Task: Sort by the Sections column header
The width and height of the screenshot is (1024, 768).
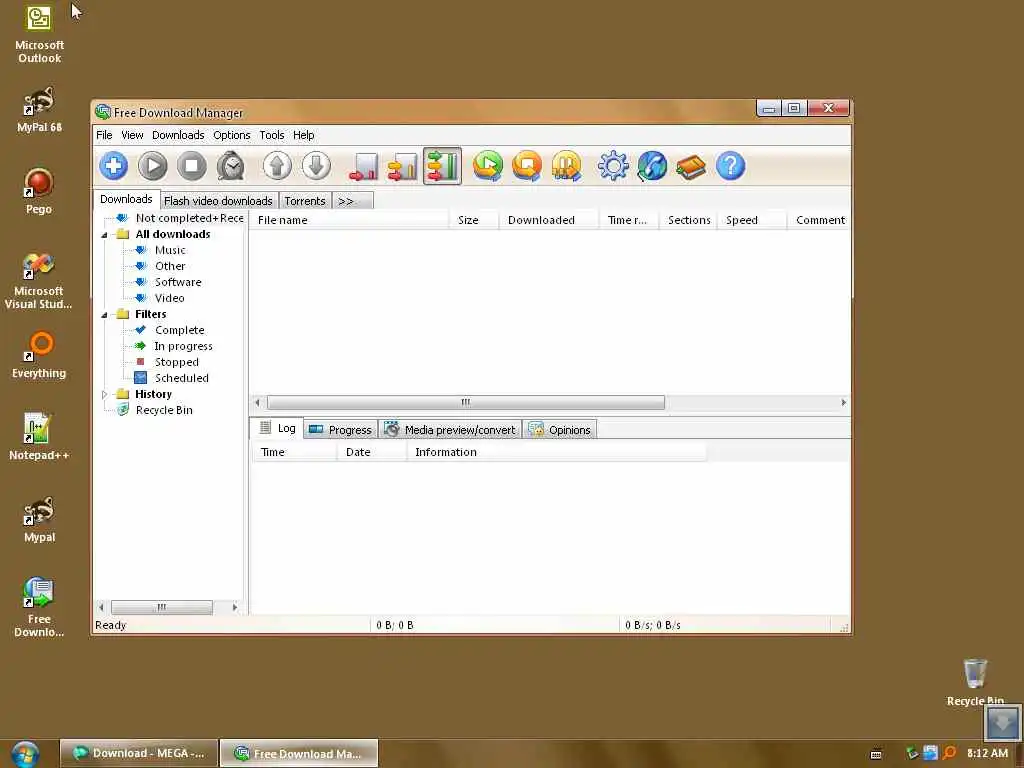Action: coord(689,220)
